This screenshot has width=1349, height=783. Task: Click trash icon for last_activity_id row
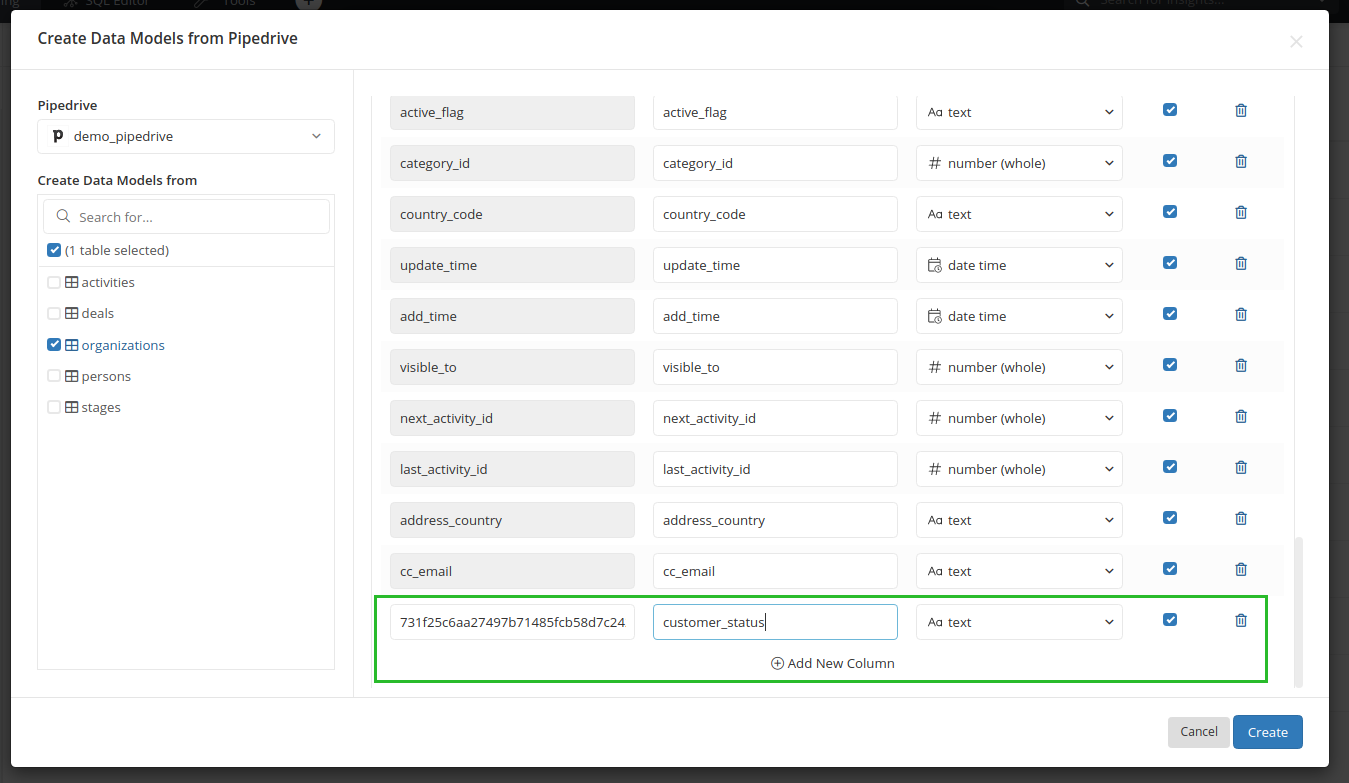pos(1241,468)
